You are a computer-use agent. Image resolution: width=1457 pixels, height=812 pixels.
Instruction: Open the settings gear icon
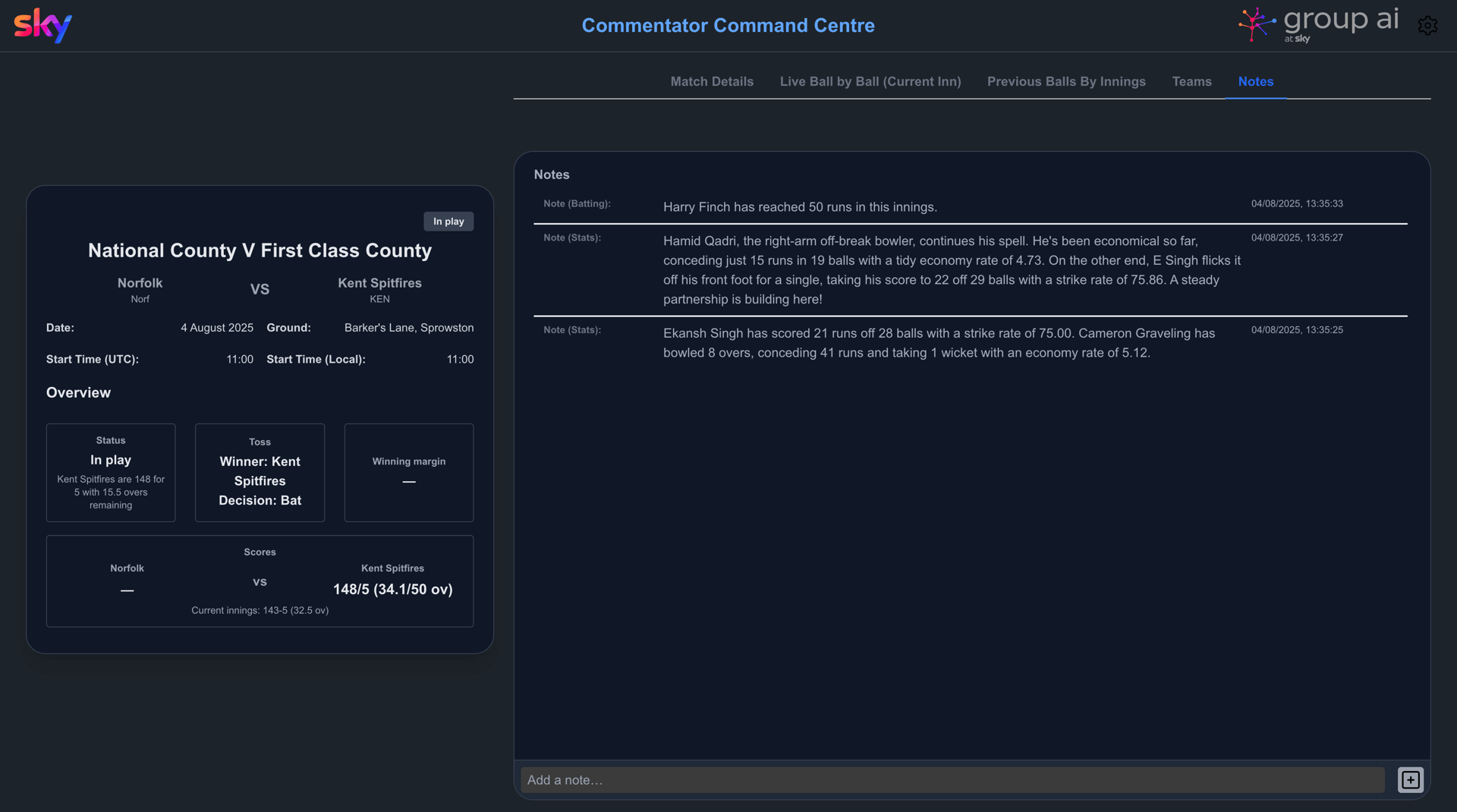tap(1427, 25)
